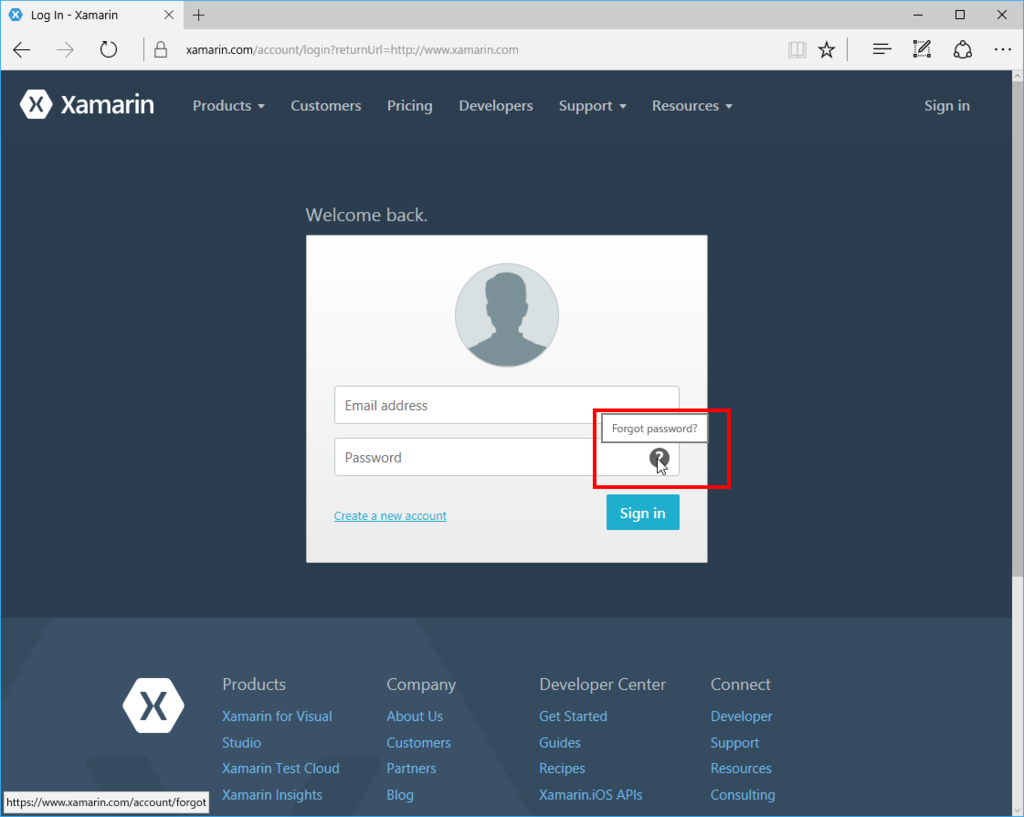1024x817 pixels.
Task: Open Get Started footer link
Action: click(573, 716)
